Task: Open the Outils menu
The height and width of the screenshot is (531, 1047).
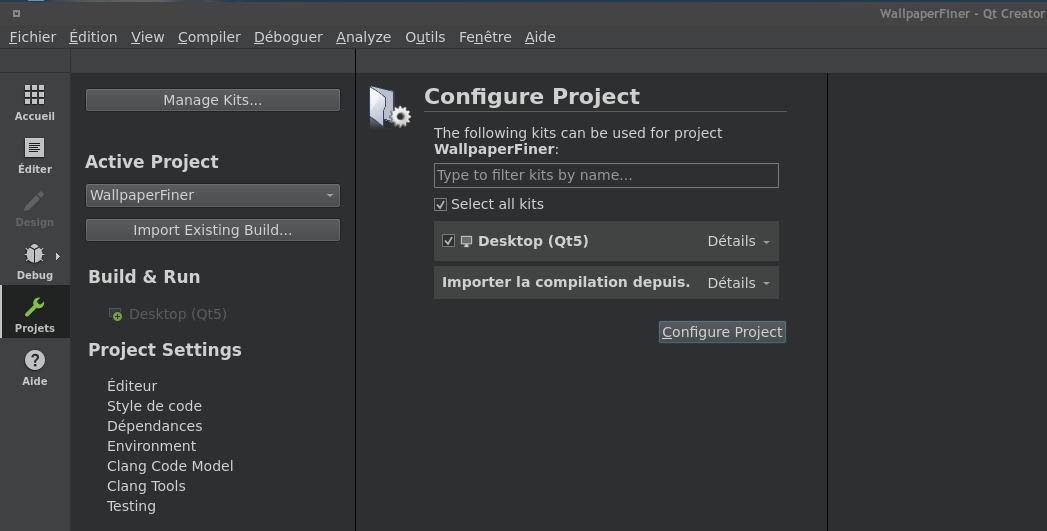Action: click(425, 37)
